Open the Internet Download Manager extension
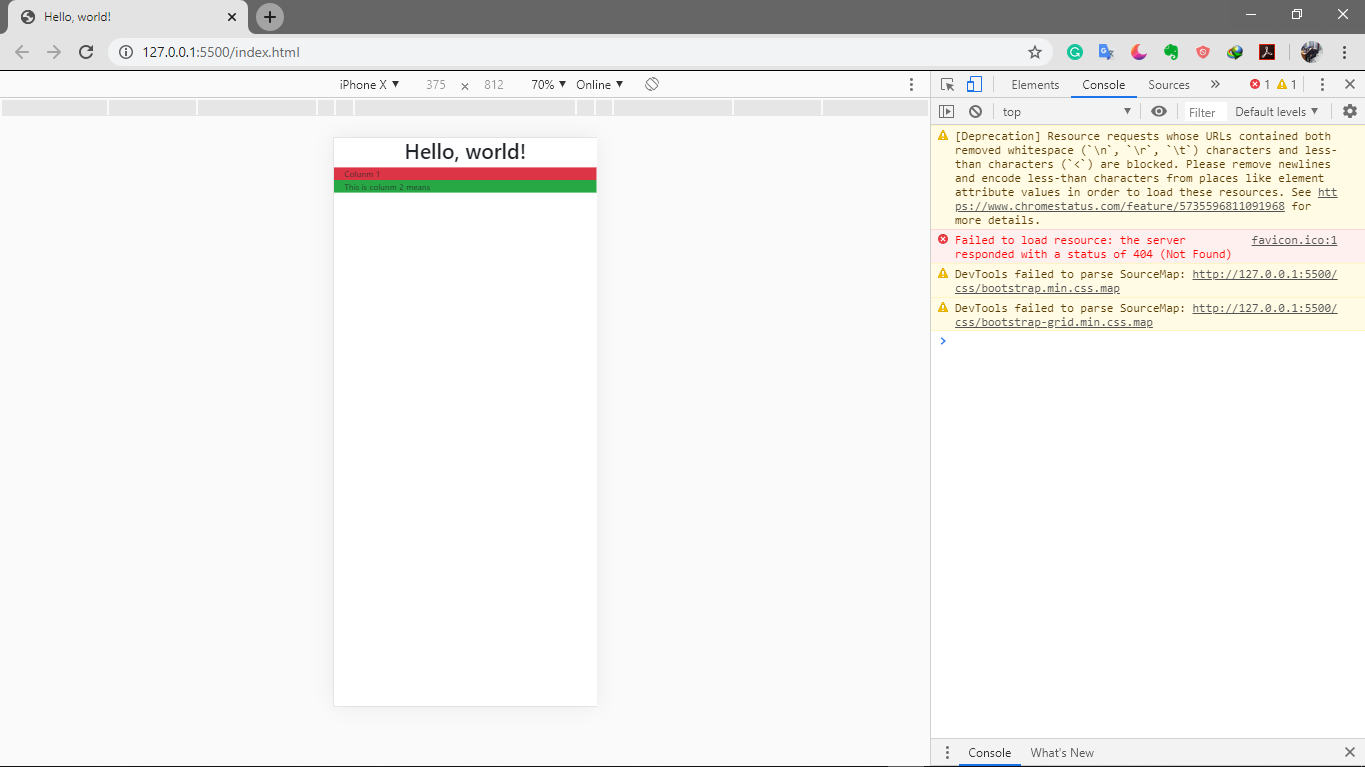The image size is (1365, 767). click(1235, 52)
